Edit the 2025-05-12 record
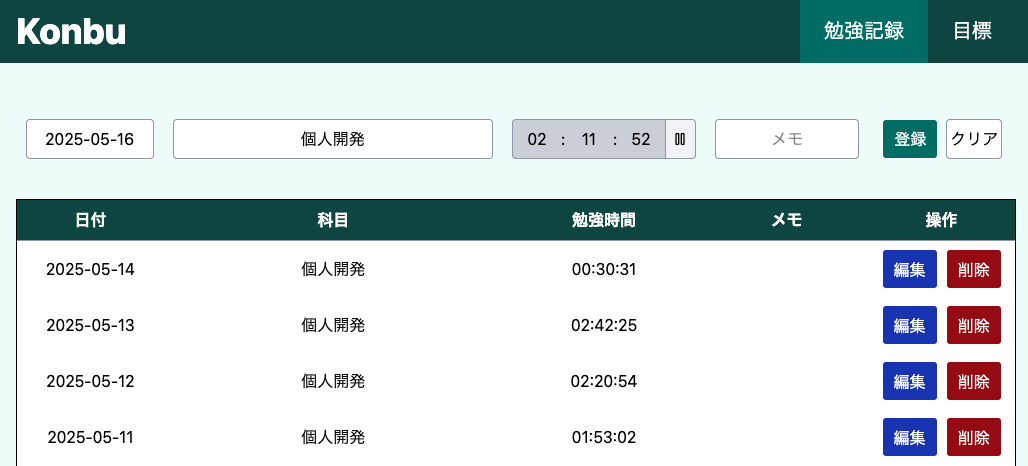Image resolution: width=1028 pixels, height=466 pixels. (909, 381)
